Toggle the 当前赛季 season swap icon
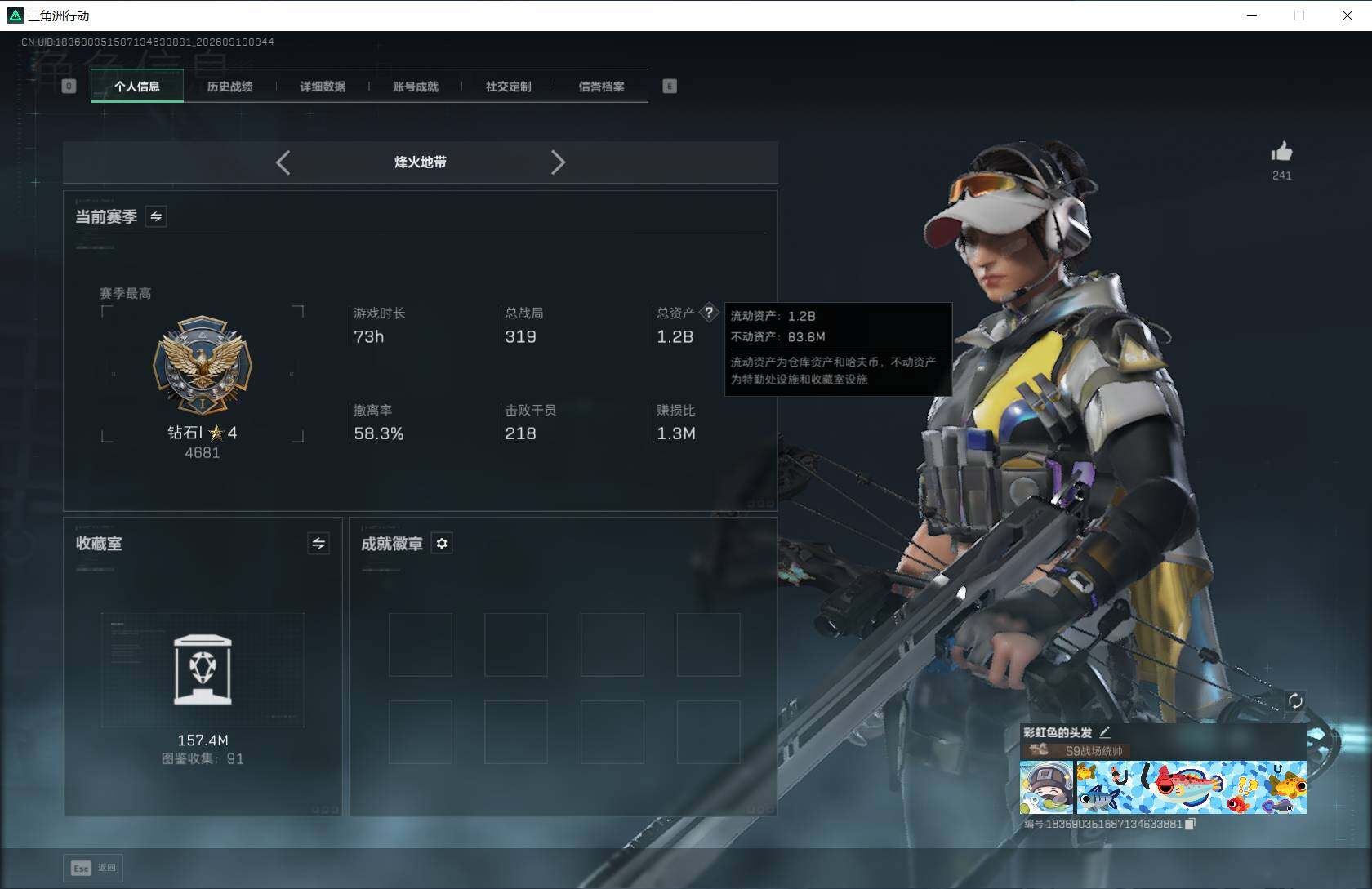This screenshot has width=1372, height=889. point(156,216)
